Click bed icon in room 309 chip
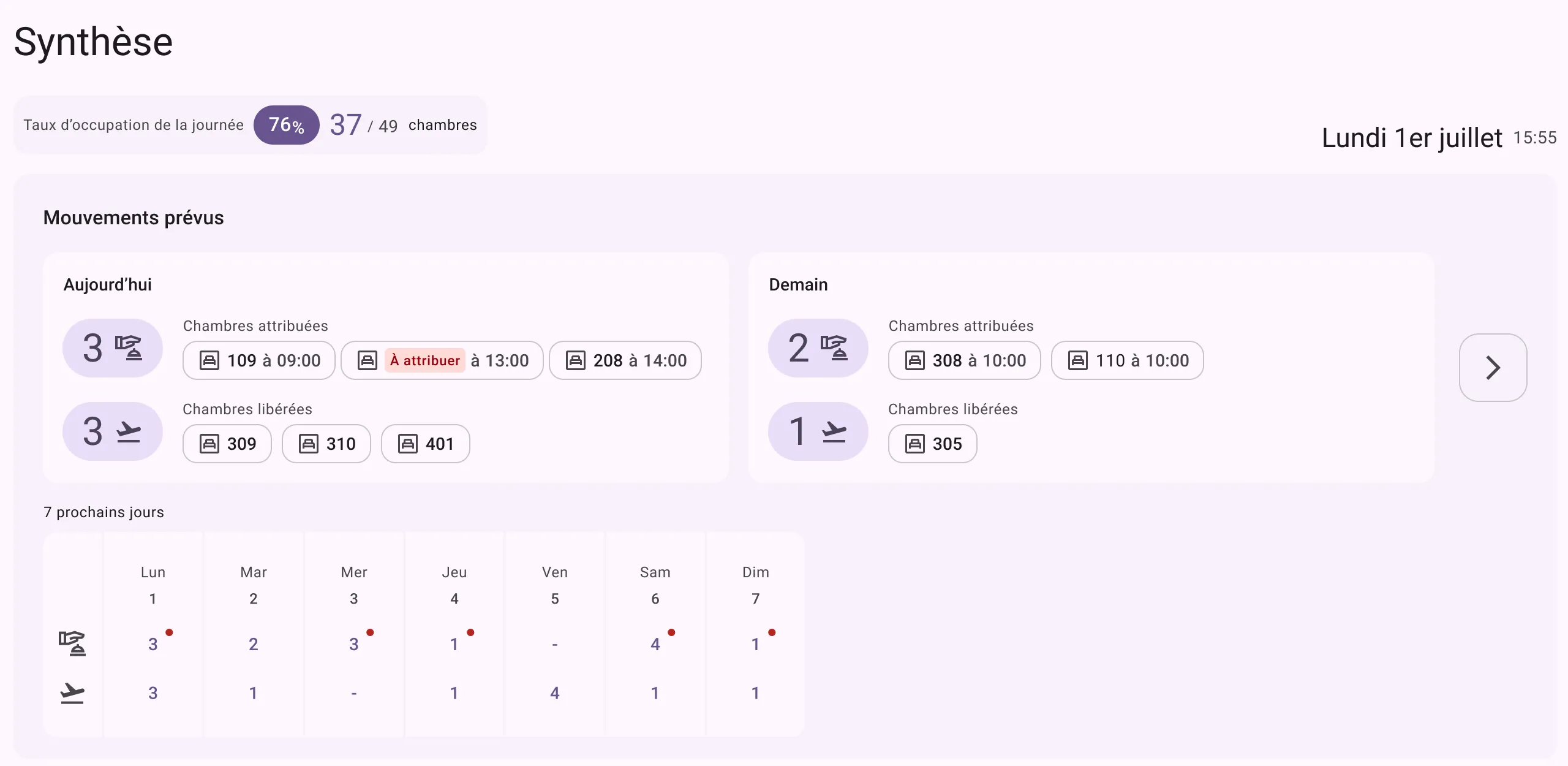The width and height of the screenshot is (1568, 766). pyautogui.click(x=209, y=444)
